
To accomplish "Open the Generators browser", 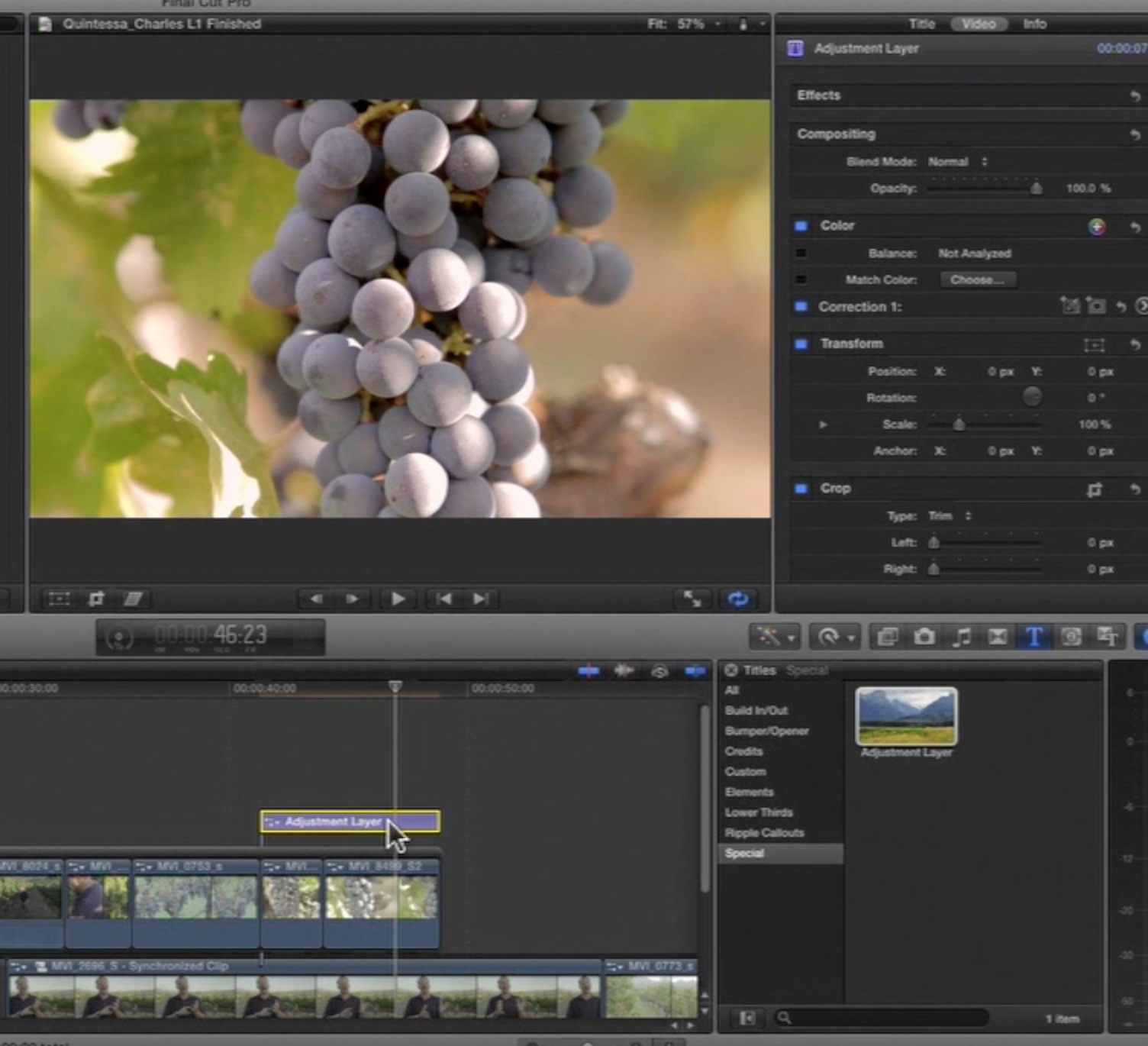I will click(x=1072, y=637).
